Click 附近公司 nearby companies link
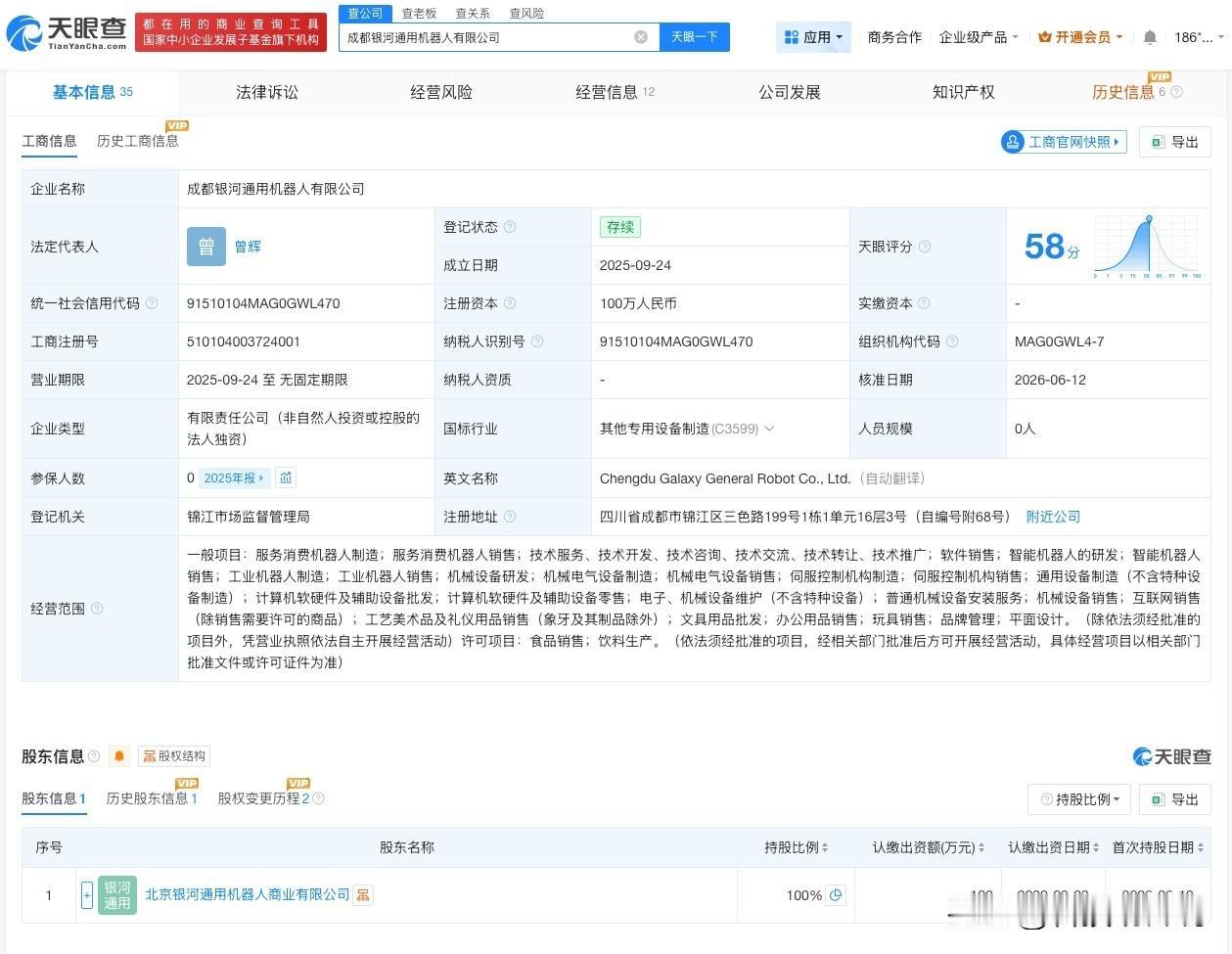This screenshot has width=1232, height=954. (x=1053, y=517)
